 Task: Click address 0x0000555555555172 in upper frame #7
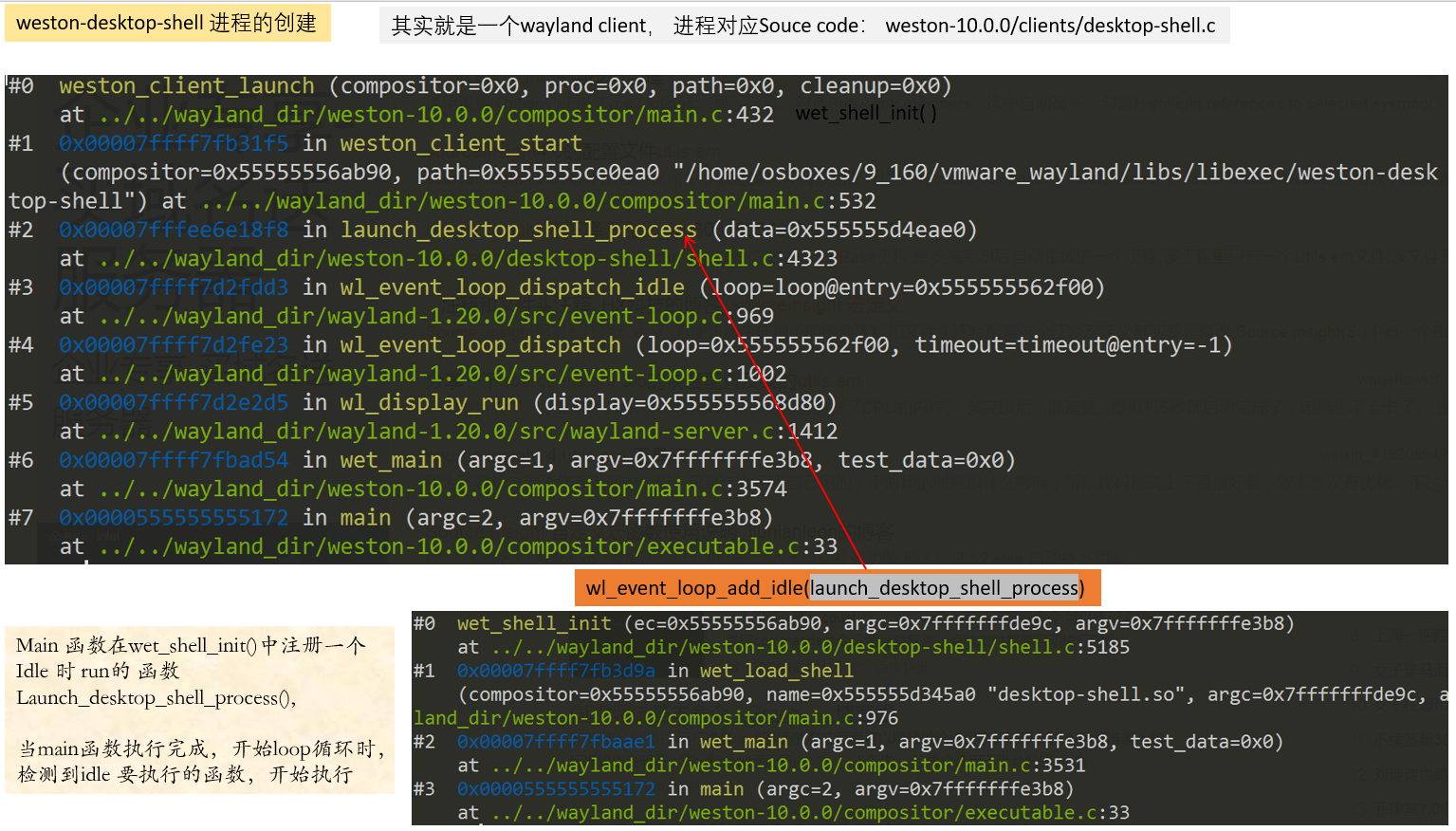pyautogui.click(x=174, y=518)
